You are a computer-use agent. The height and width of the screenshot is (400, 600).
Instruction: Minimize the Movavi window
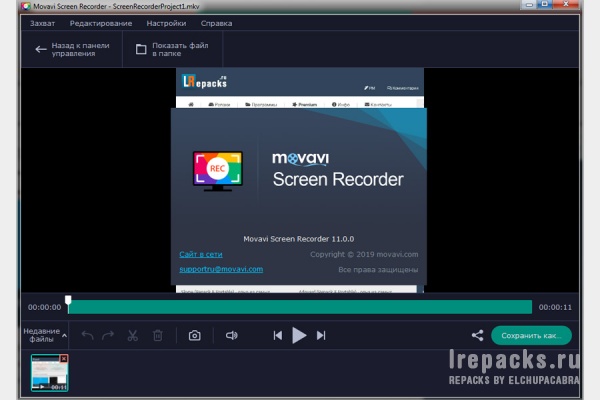pos(529,5)
